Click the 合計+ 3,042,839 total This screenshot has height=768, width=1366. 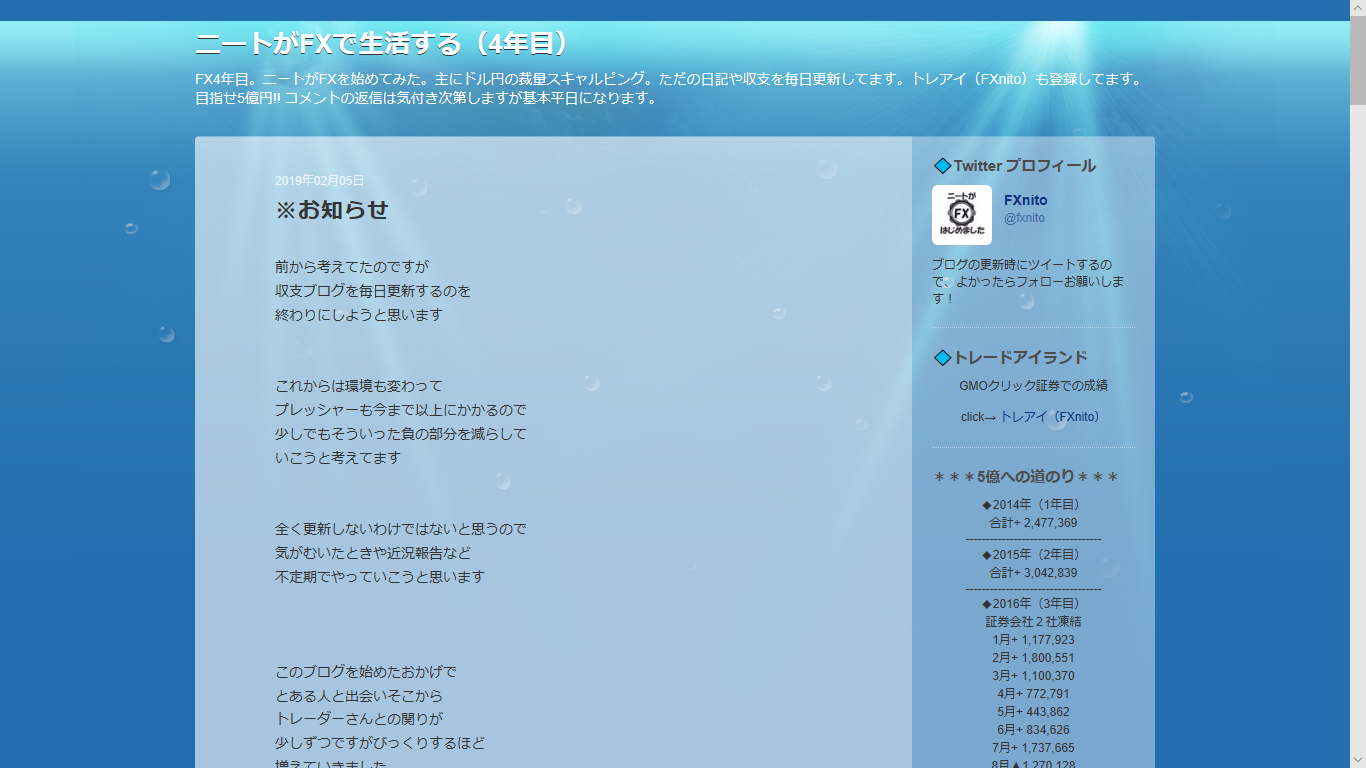point(1033,573)
